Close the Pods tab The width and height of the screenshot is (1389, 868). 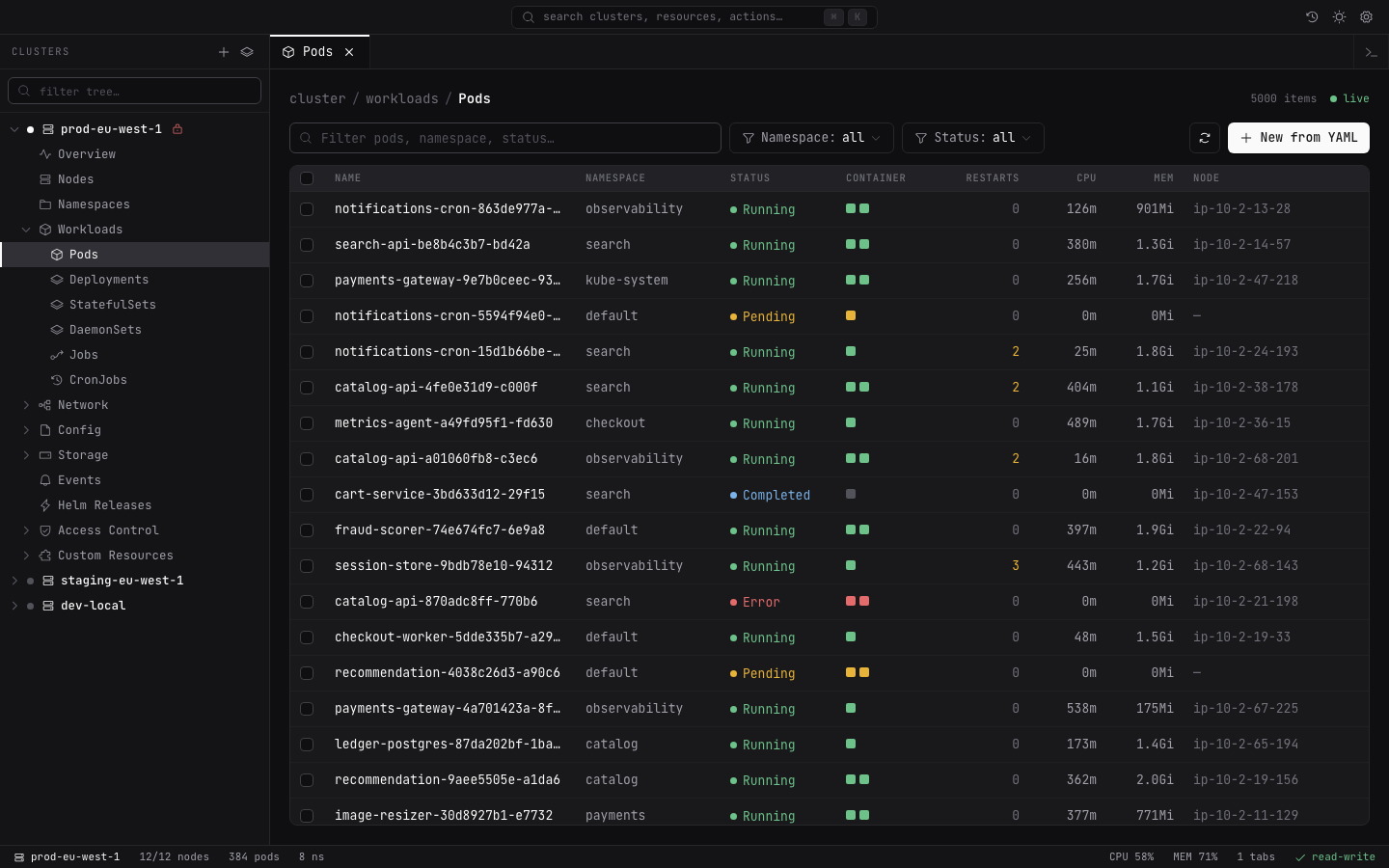coord(349,52)
